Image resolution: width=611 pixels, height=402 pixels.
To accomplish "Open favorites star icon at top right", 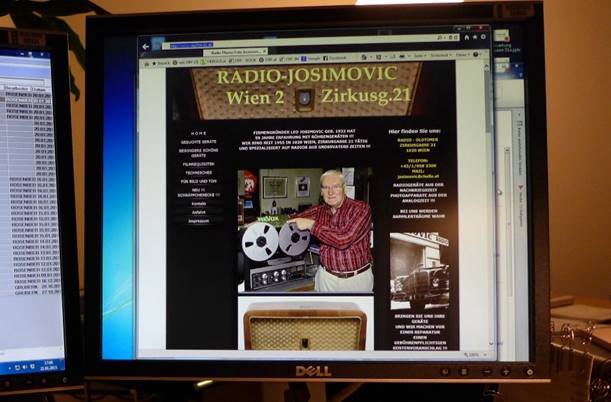I will point(475,37).
